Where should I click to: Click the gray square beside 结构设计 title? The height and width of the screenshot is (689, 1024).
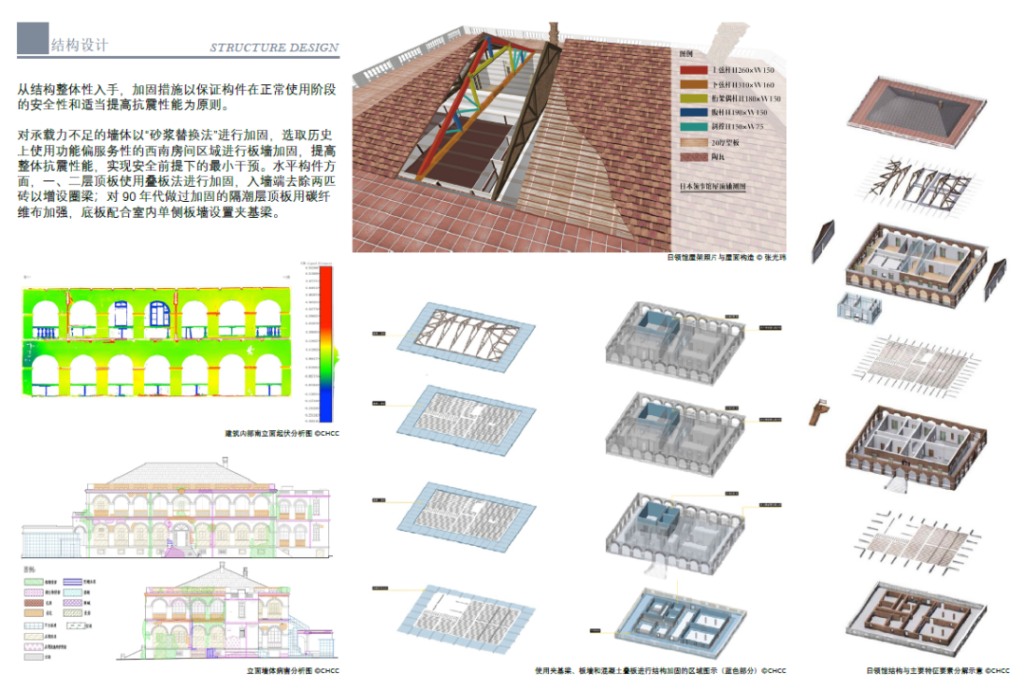coord(32,38)
